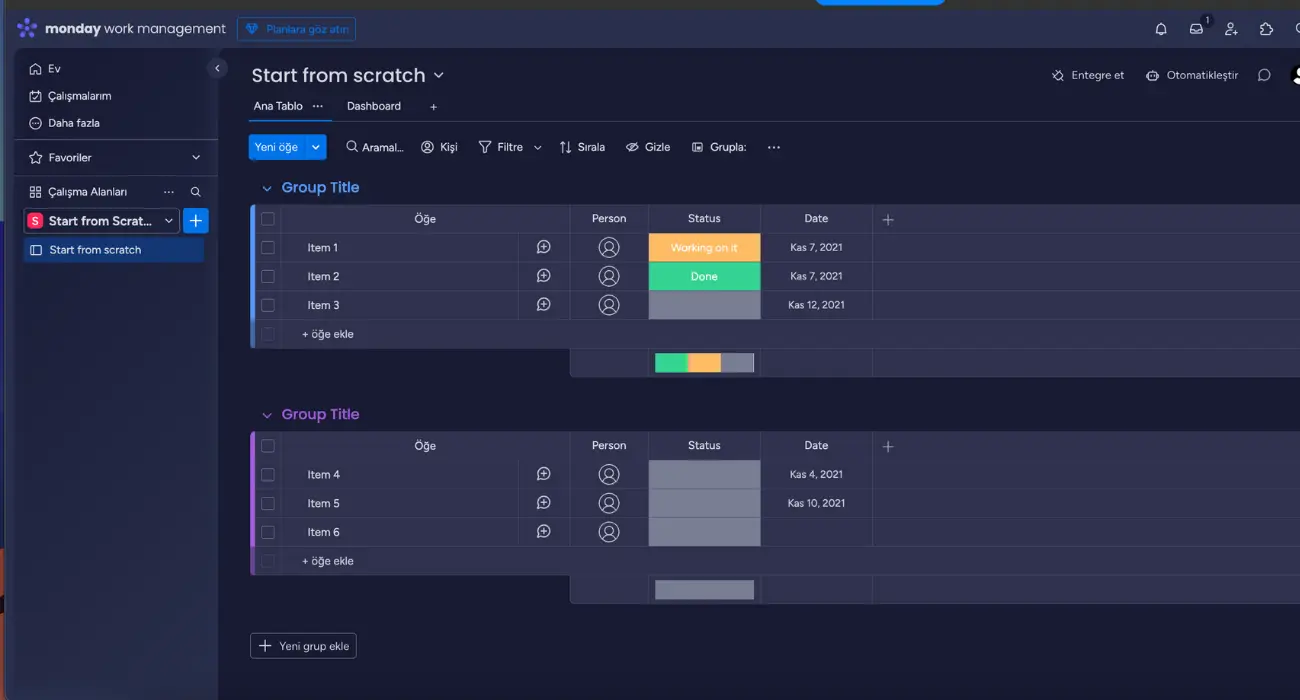Click the Otomatikleştir button
1300x700 pixels.
coord(1192,75)
